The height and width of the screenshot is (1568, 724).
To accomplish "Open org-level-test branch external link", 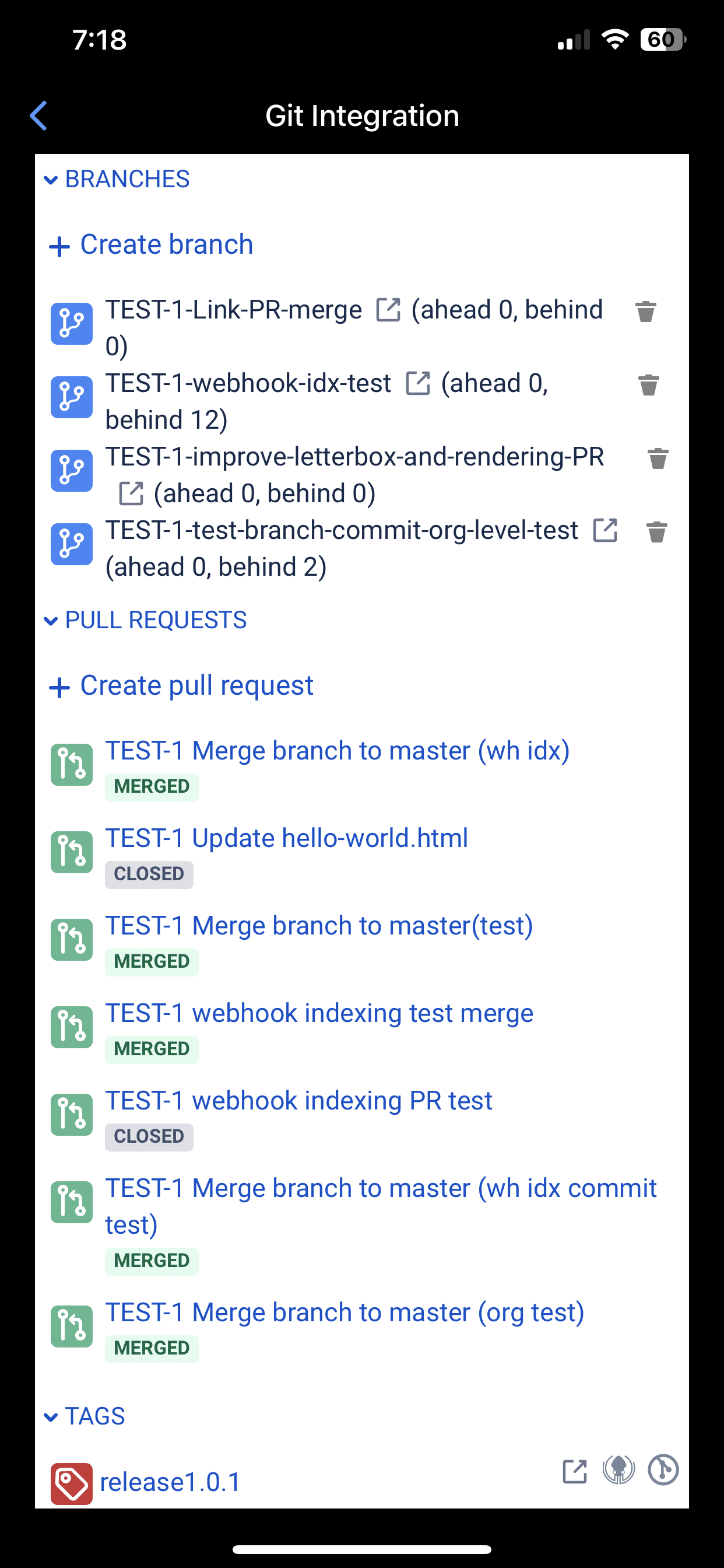I will (x=605, y=530).
